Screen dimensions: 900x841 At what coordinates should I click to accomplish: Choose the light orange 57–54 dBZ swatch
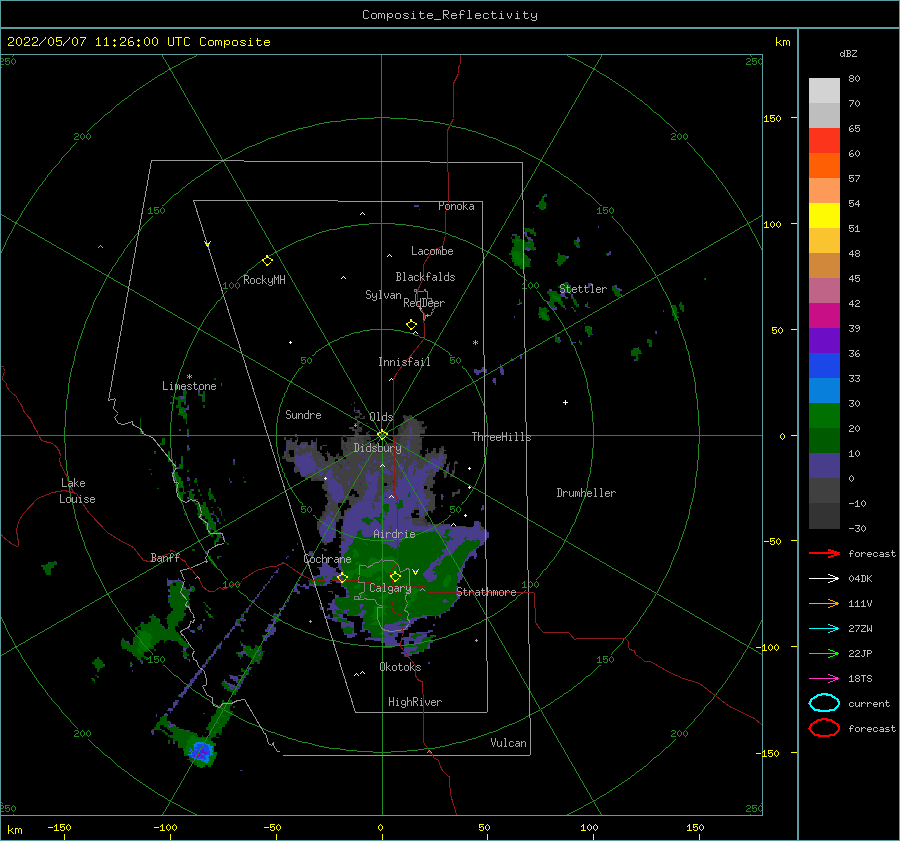[x=824, y=191]
